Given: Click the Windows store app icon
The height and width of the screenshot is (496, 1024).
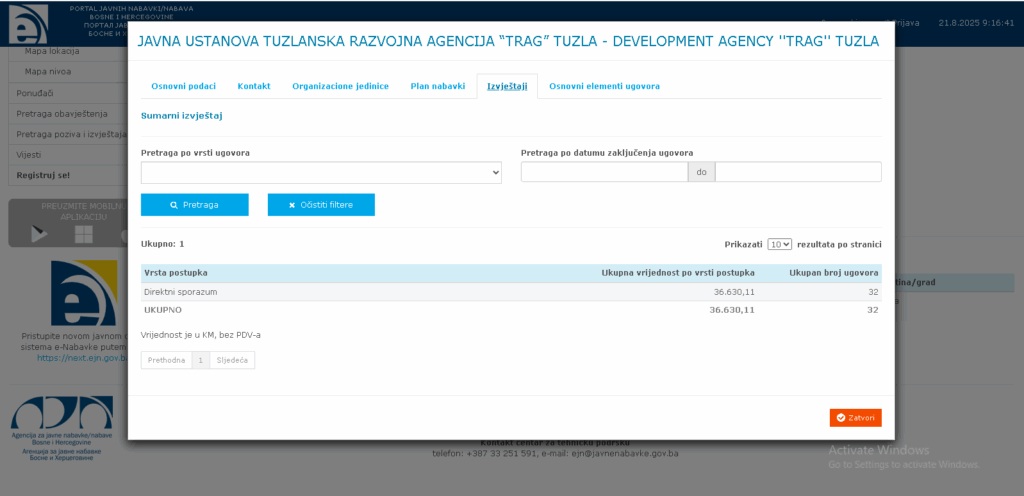Looking at the screenshot, I should coord(84,234).
